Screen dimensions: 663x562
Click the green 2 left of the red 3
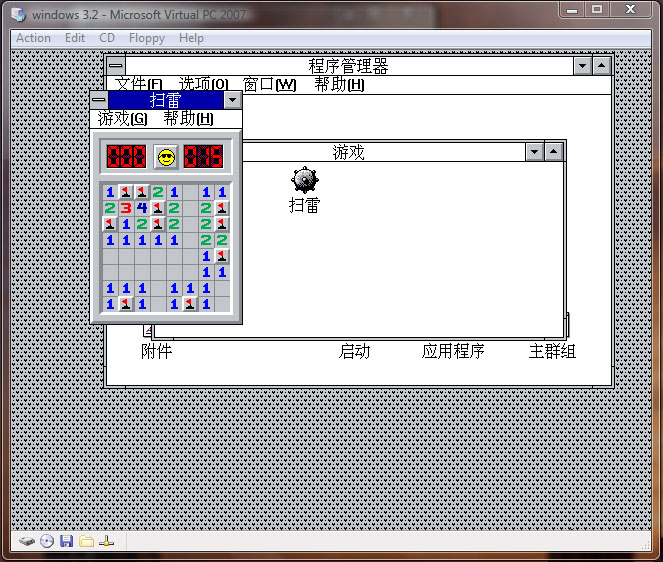(x=110, y=208)
